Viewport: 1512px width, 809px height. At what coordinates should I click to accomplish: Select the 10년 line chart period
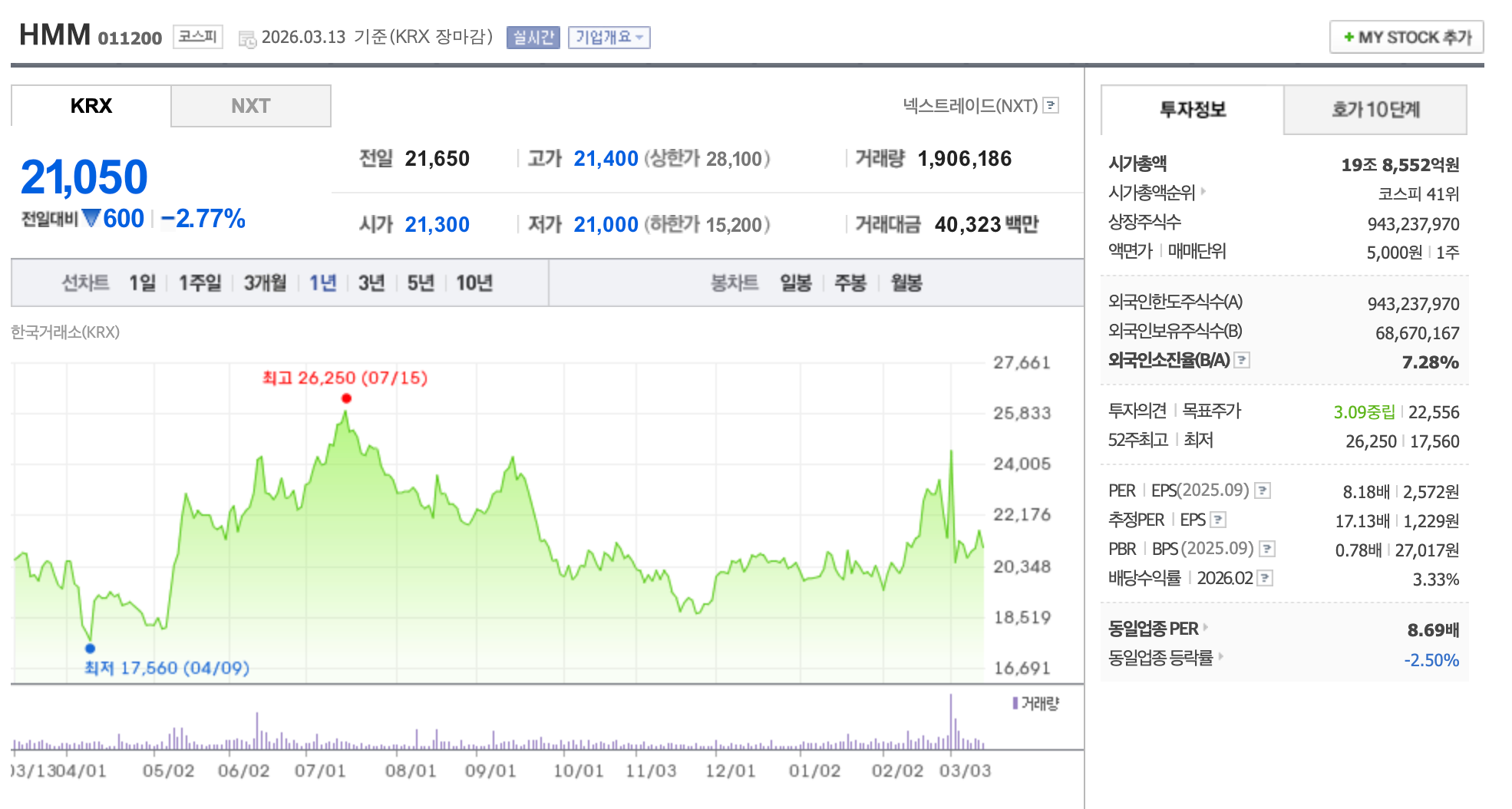[x=474, y=283]
